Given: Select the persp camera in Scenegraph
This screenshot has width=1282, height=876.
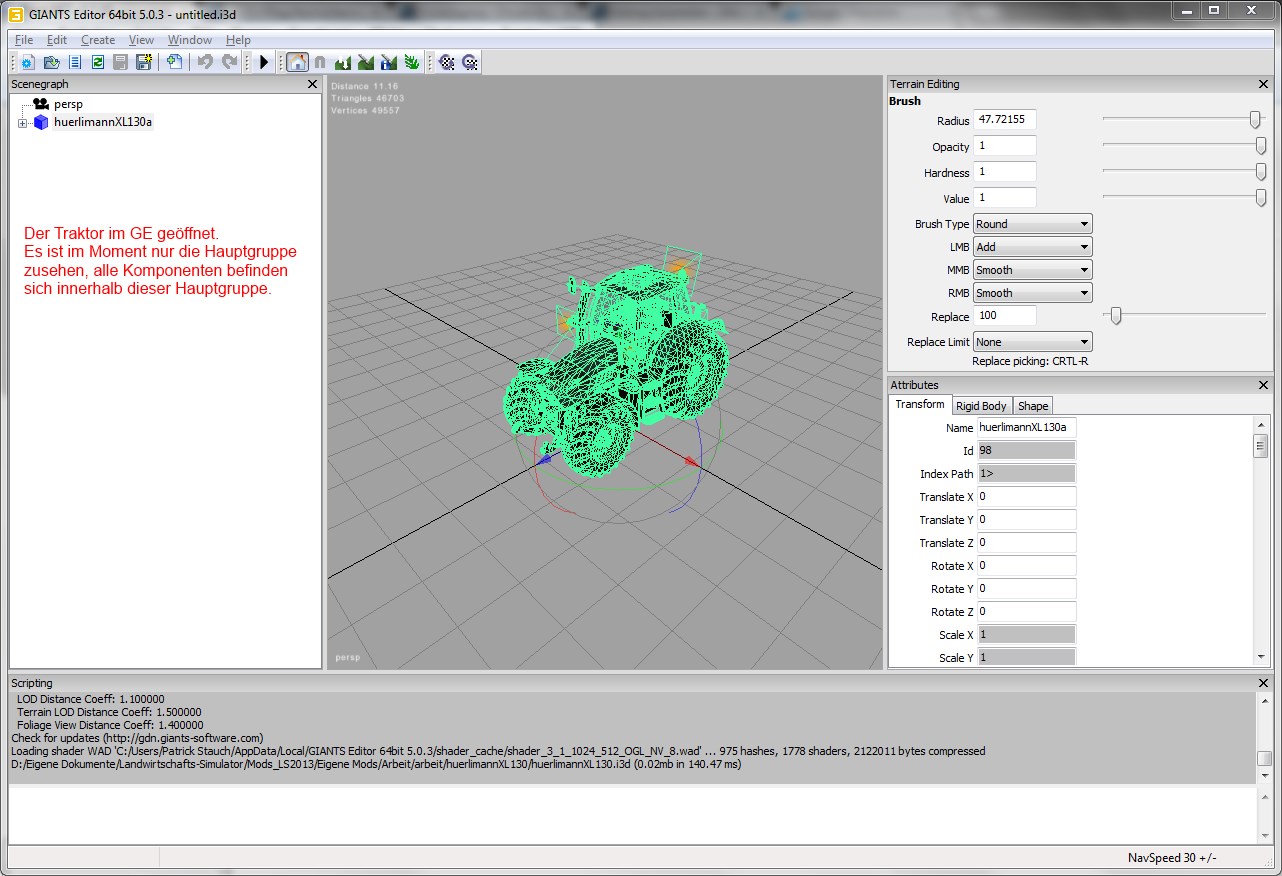Looking at the screenshot, I should (x=68, y=104).
